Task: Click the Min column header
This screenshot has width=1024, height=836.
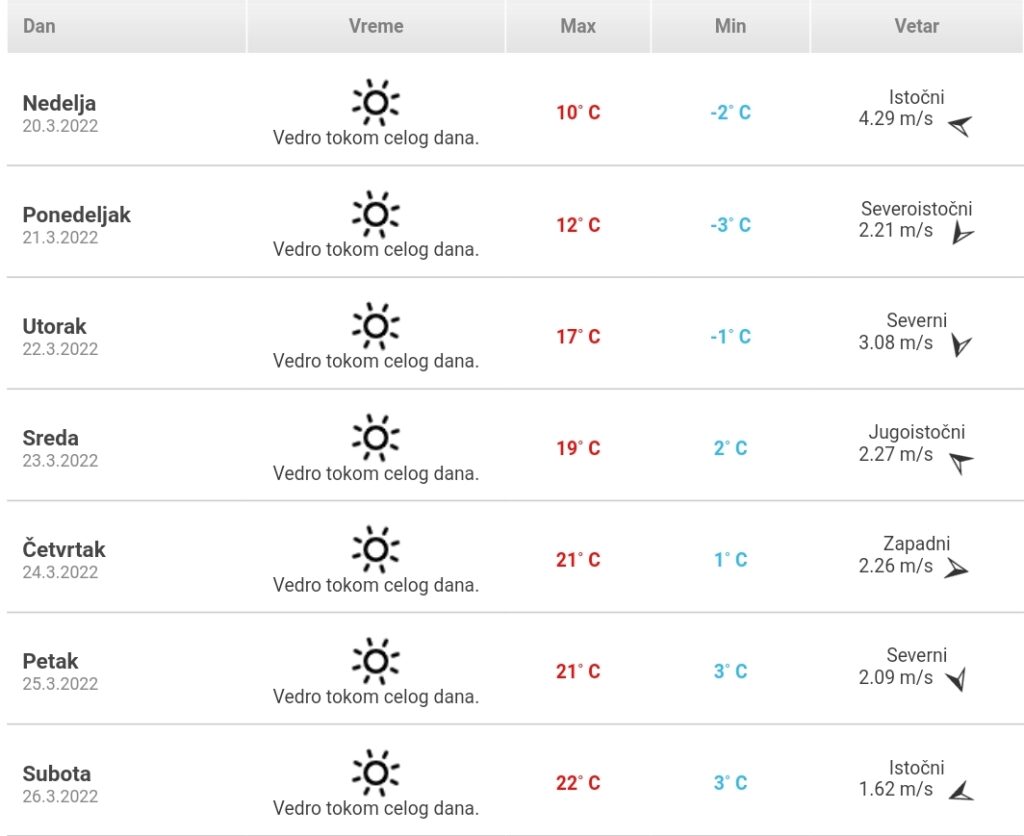Action: pos(730,26)
